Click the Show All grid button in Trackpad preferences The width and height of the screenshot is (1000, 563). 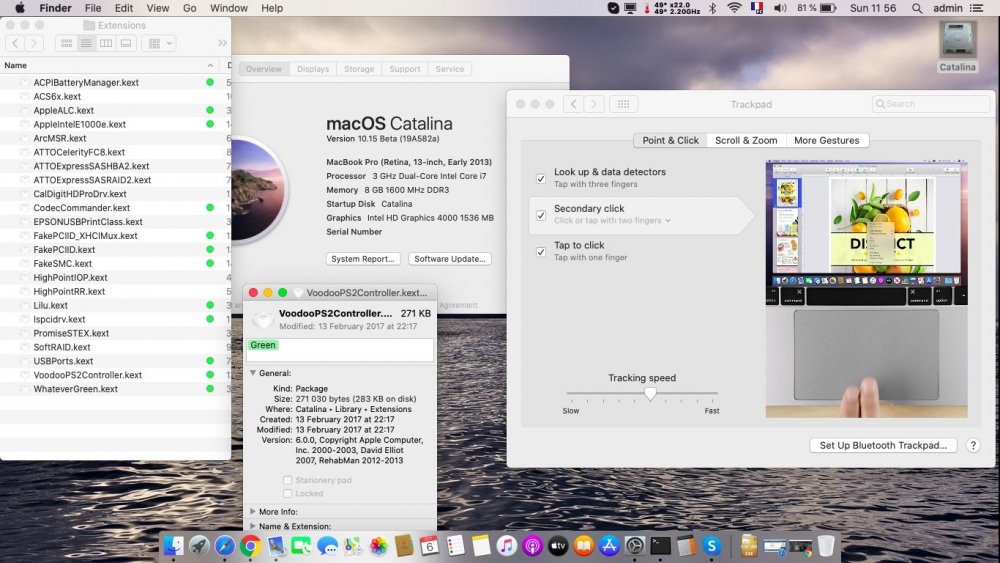(x=623, y=104)
